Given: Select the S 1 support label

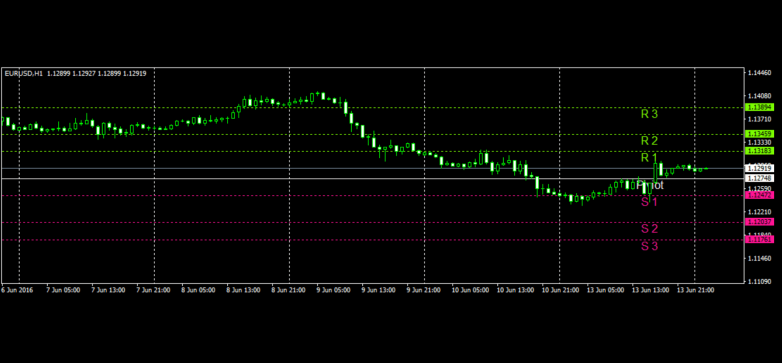Looking at the screenshot, I should click(x=649, y=202).
